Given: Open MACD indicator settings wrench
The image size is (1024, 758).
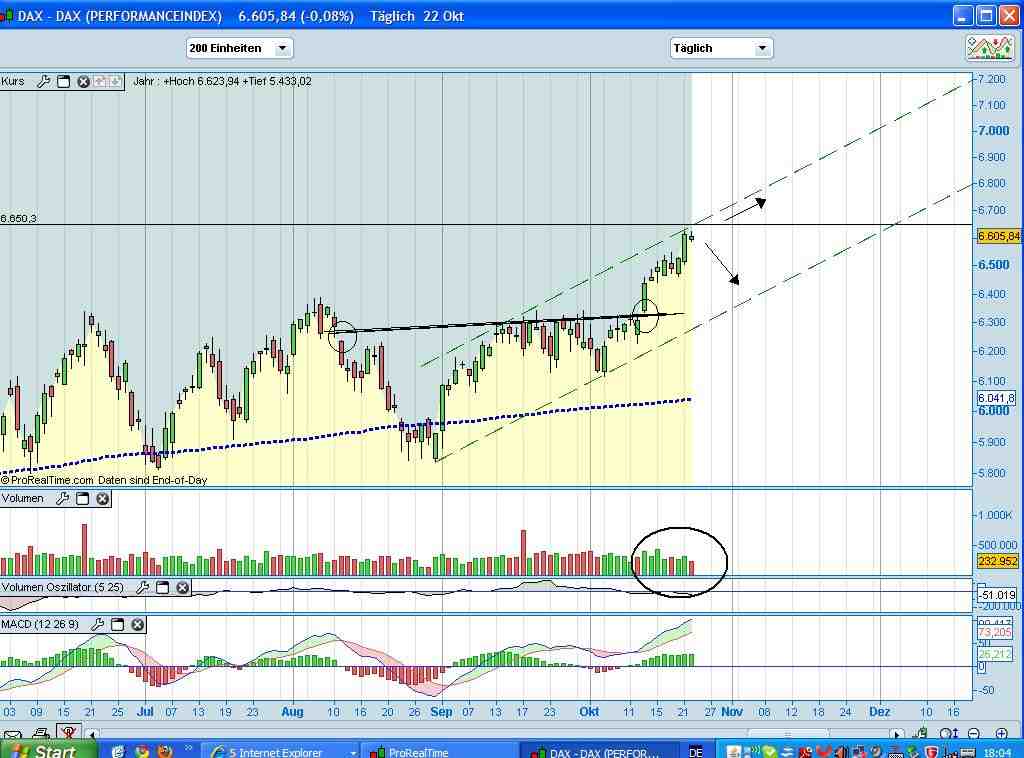Looking at the screenshot, I should tap(98, 625).
